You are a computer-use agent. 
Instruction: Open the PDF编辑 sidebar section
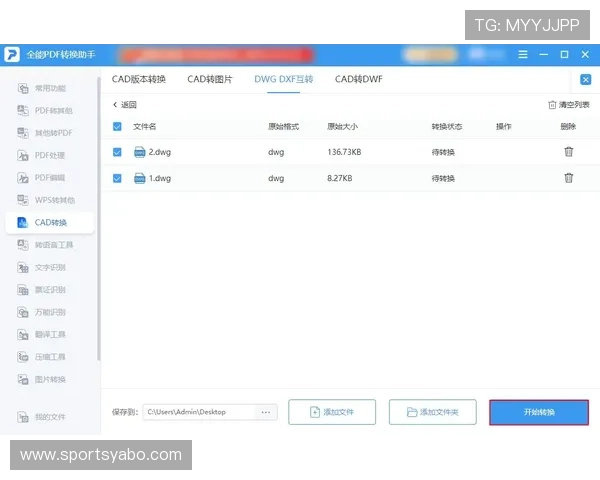41,178
